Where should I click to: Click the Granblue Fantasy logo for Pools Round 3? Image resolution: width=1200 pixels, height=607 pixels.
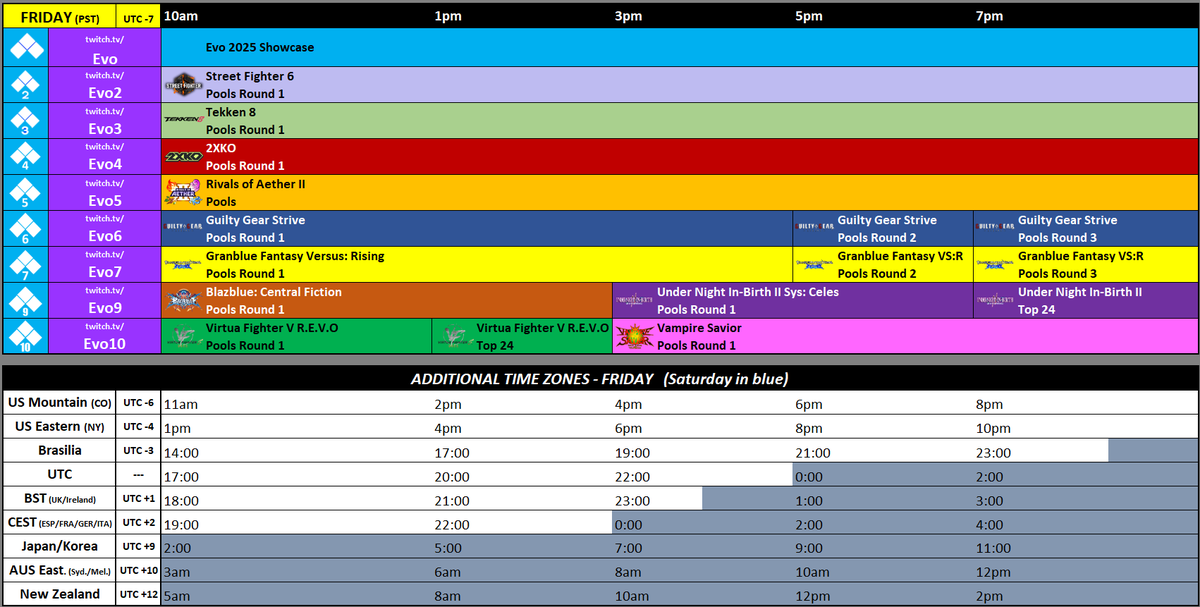(995, 265)
